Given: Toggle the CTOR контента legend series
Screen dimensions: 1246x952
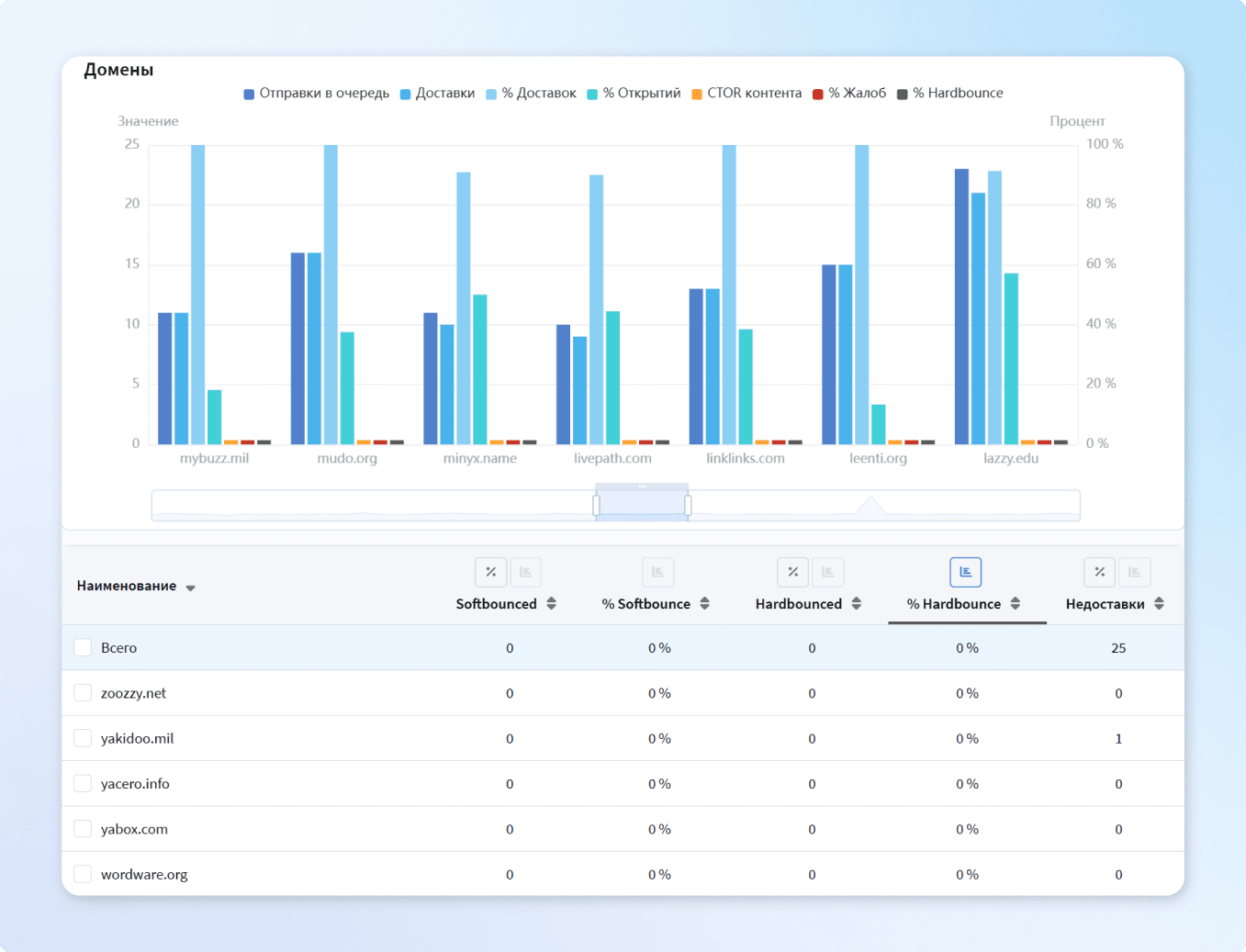Looking at the screenshot, I should 747,94.
